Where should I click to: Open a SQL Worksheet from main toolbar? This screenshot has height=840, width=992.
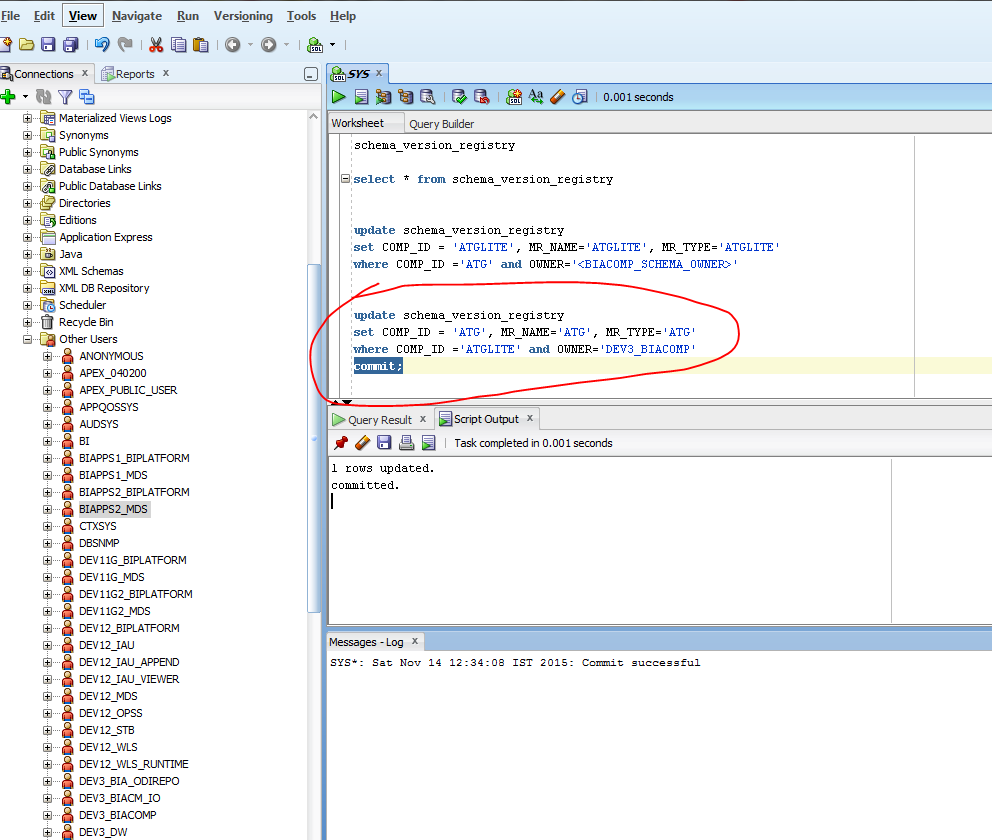(x=314, y=44)
